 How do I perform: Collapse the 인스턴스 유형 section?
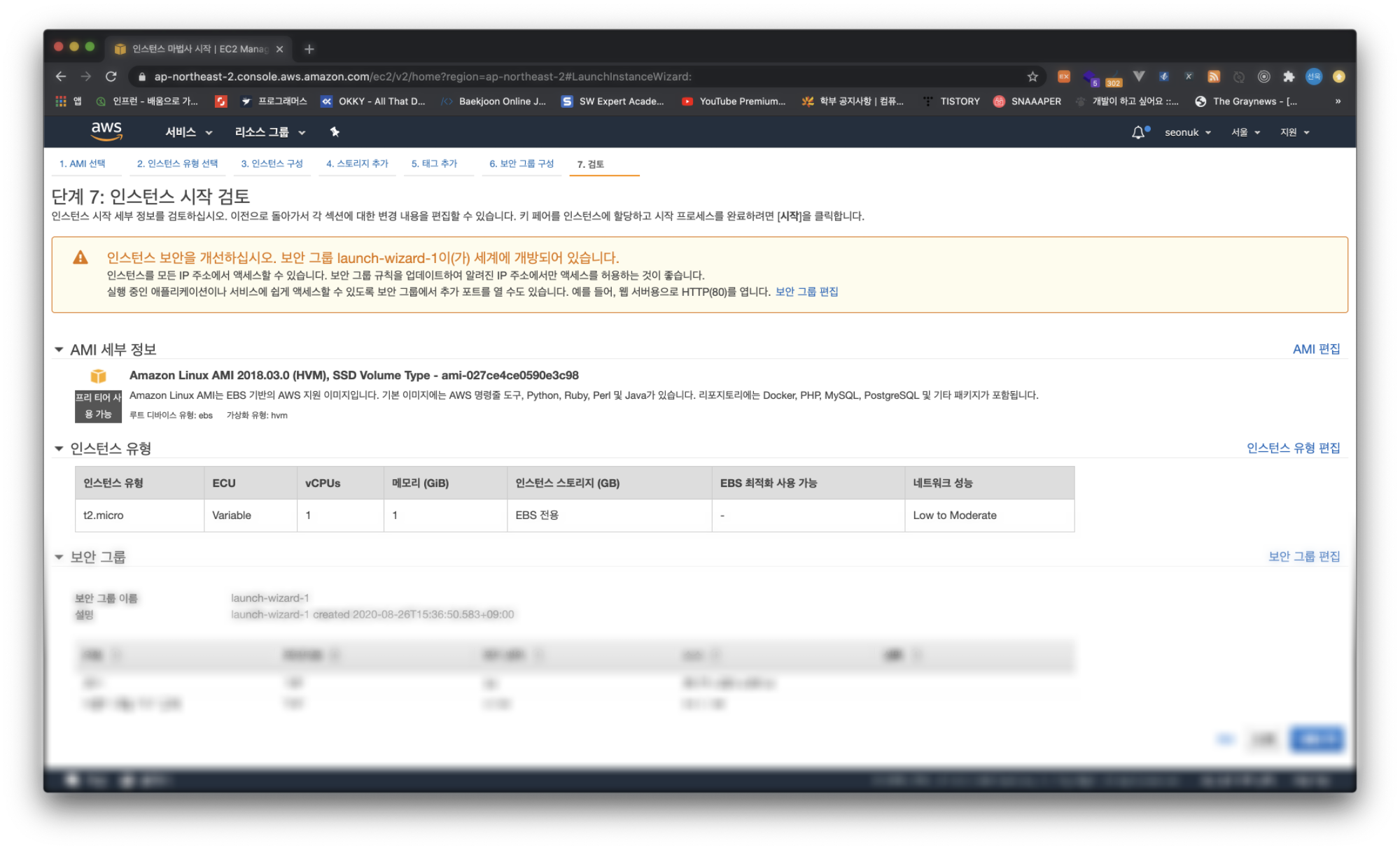pyautogui.click(x=59, y=448)
